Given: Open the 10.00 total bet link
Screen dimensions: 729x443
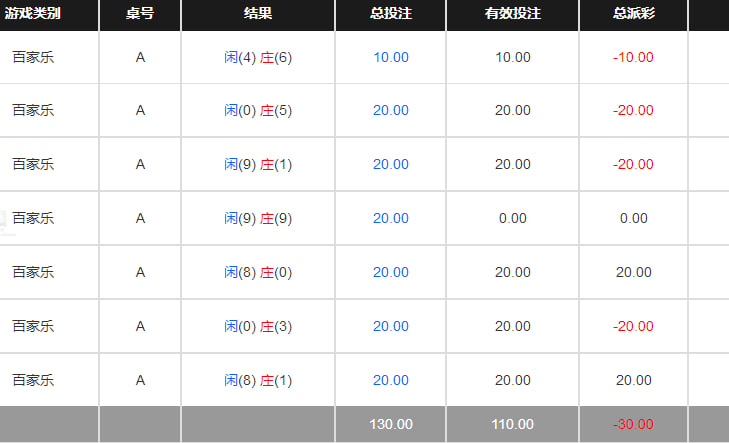Looking at the screenshot, I should click(x=391, y=57).
